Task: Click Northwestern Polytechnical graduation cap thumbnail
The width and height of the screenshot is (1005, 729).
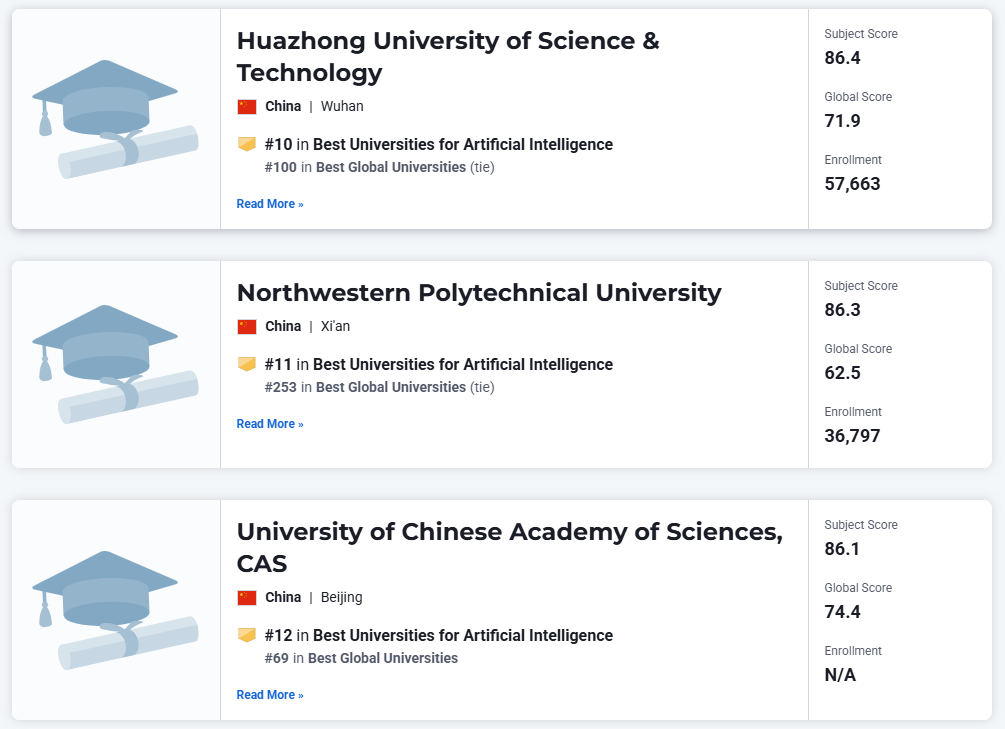Action: tap(115, 364)
